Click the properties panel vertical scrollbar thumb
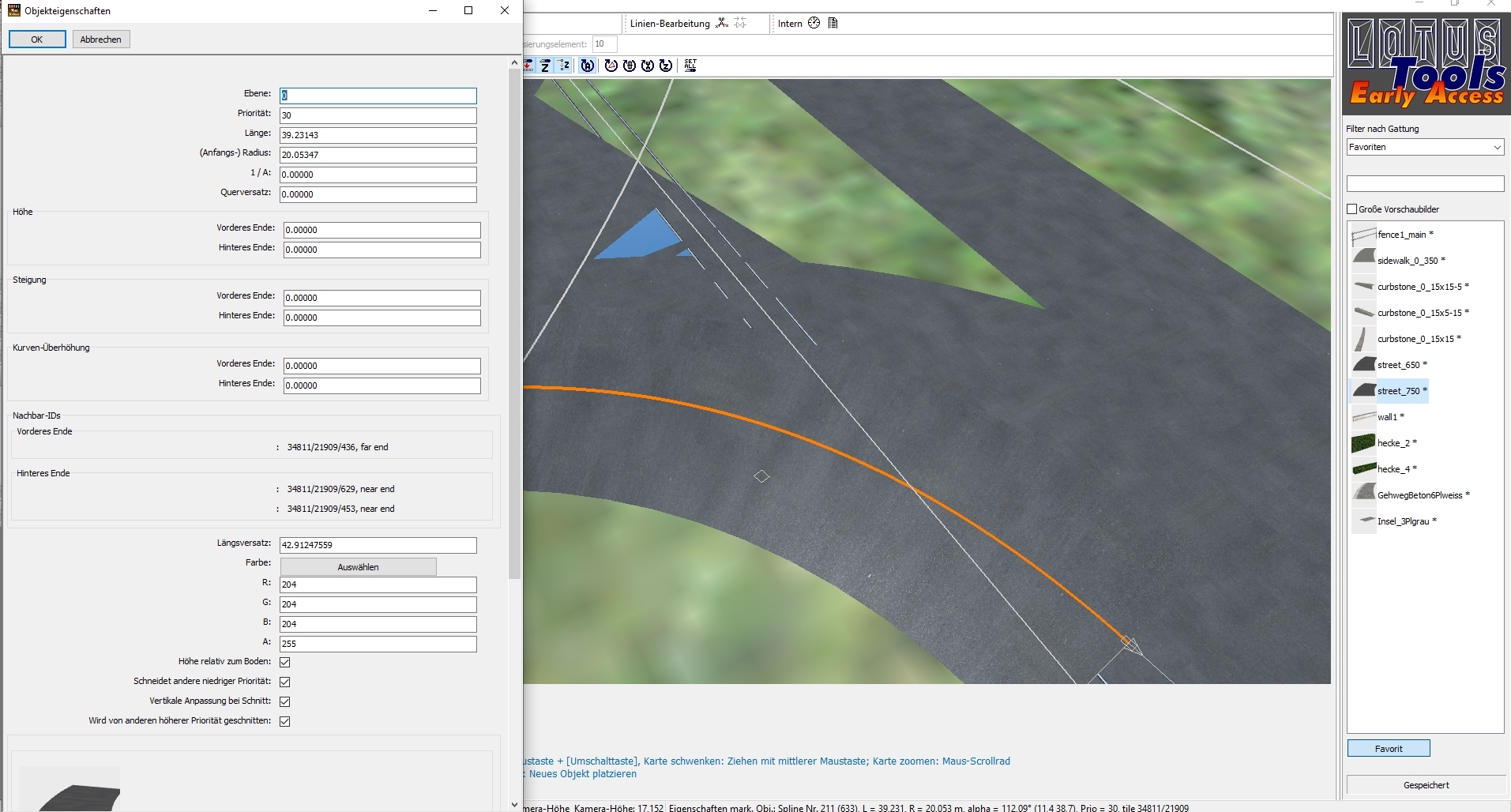Image resolution: width=1511 pixels, height=812 pixels. pos(515,324)
